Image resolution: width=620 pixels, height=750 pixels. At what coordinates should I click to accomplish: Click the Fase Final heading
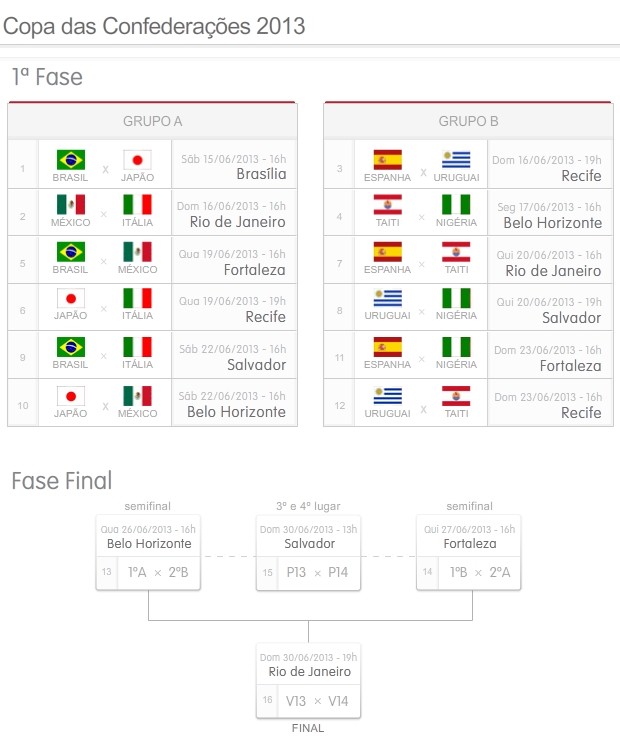tap(62, 481)
